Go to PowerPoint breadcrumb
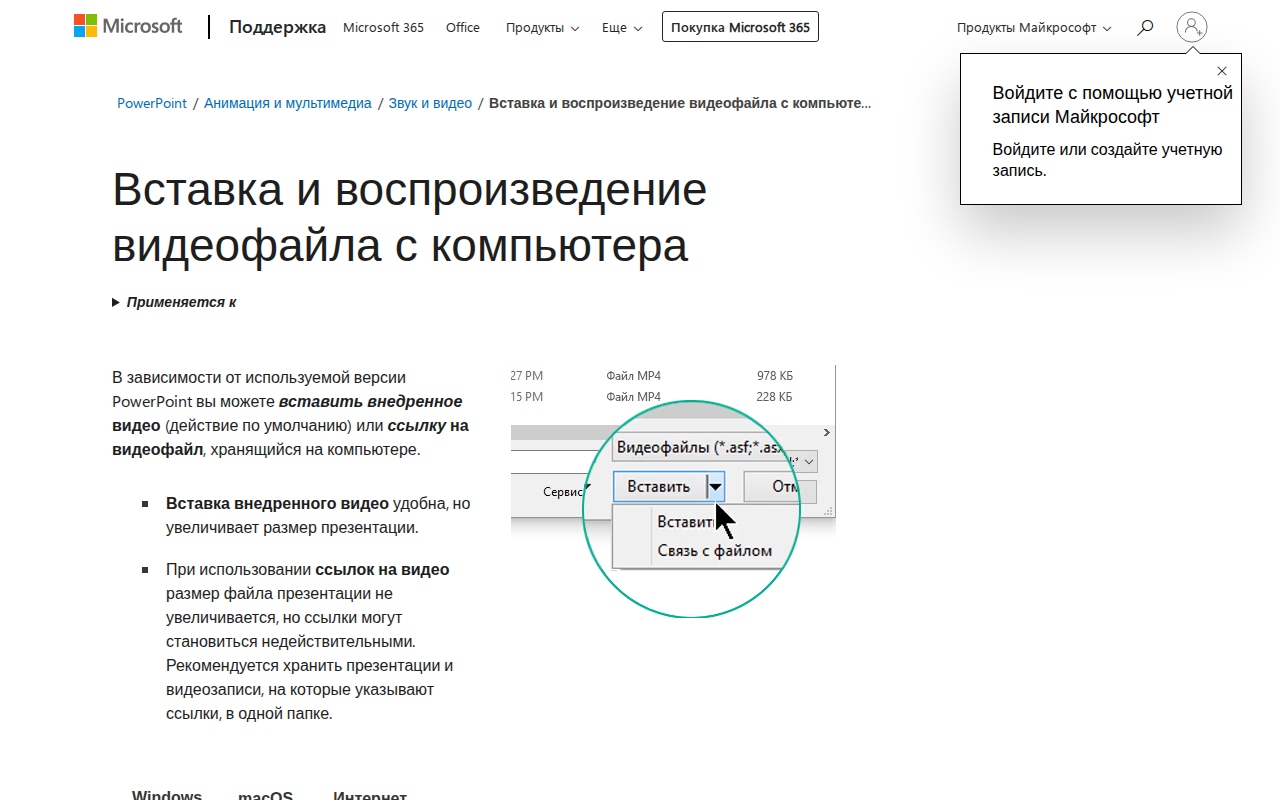 [152, 103]
